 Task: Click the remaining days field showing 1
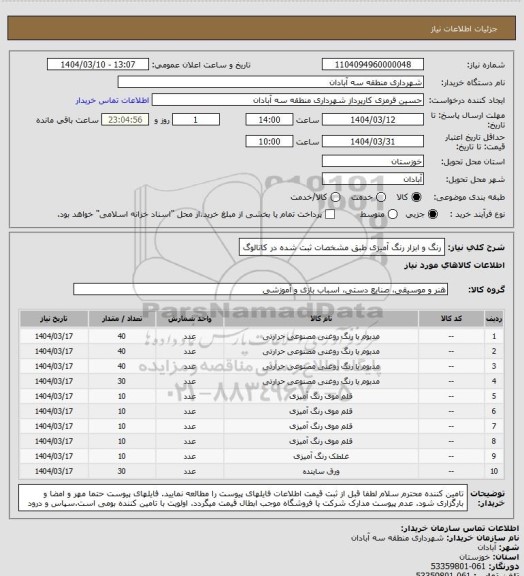[x=196, y=120]
